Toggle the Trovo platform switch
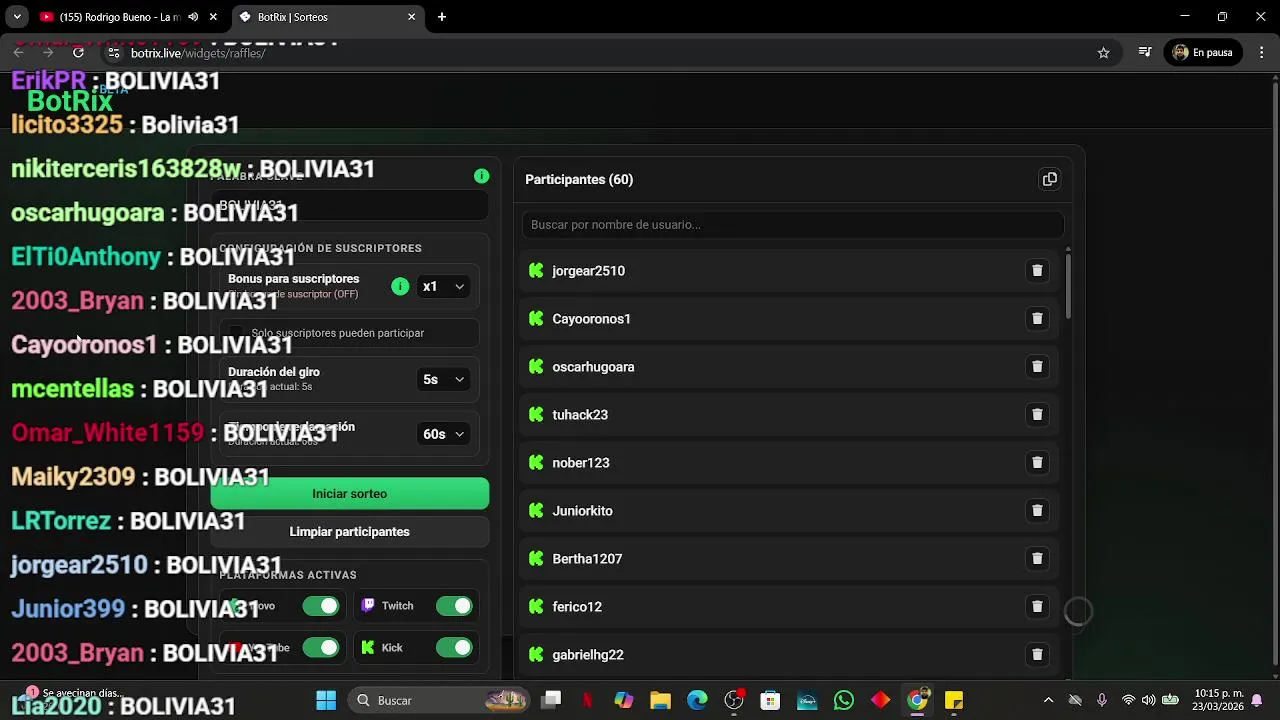 [x=321, y=606]
